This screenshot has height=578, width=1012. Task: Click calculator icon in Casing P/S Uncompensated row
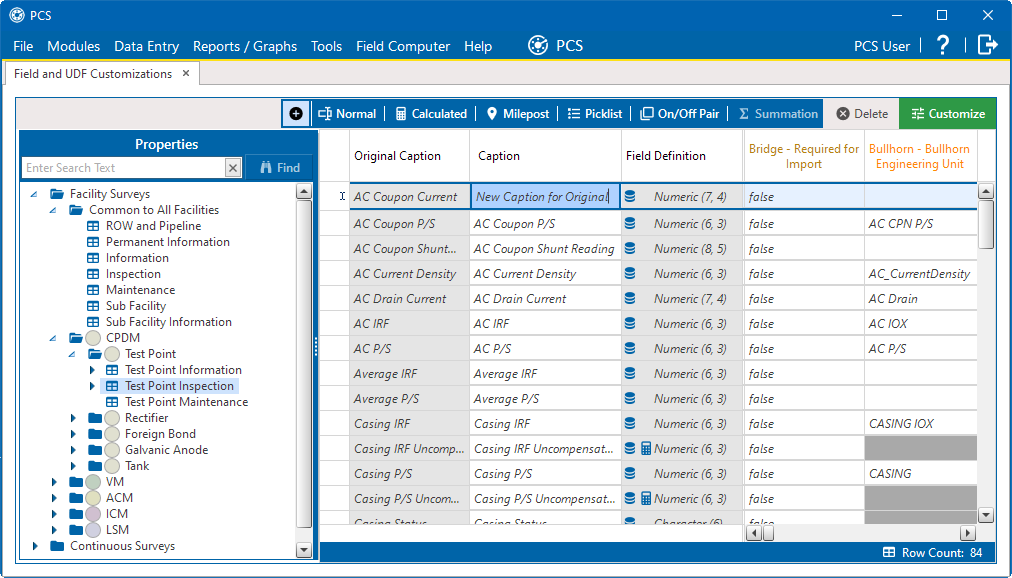tap(646, 499)
